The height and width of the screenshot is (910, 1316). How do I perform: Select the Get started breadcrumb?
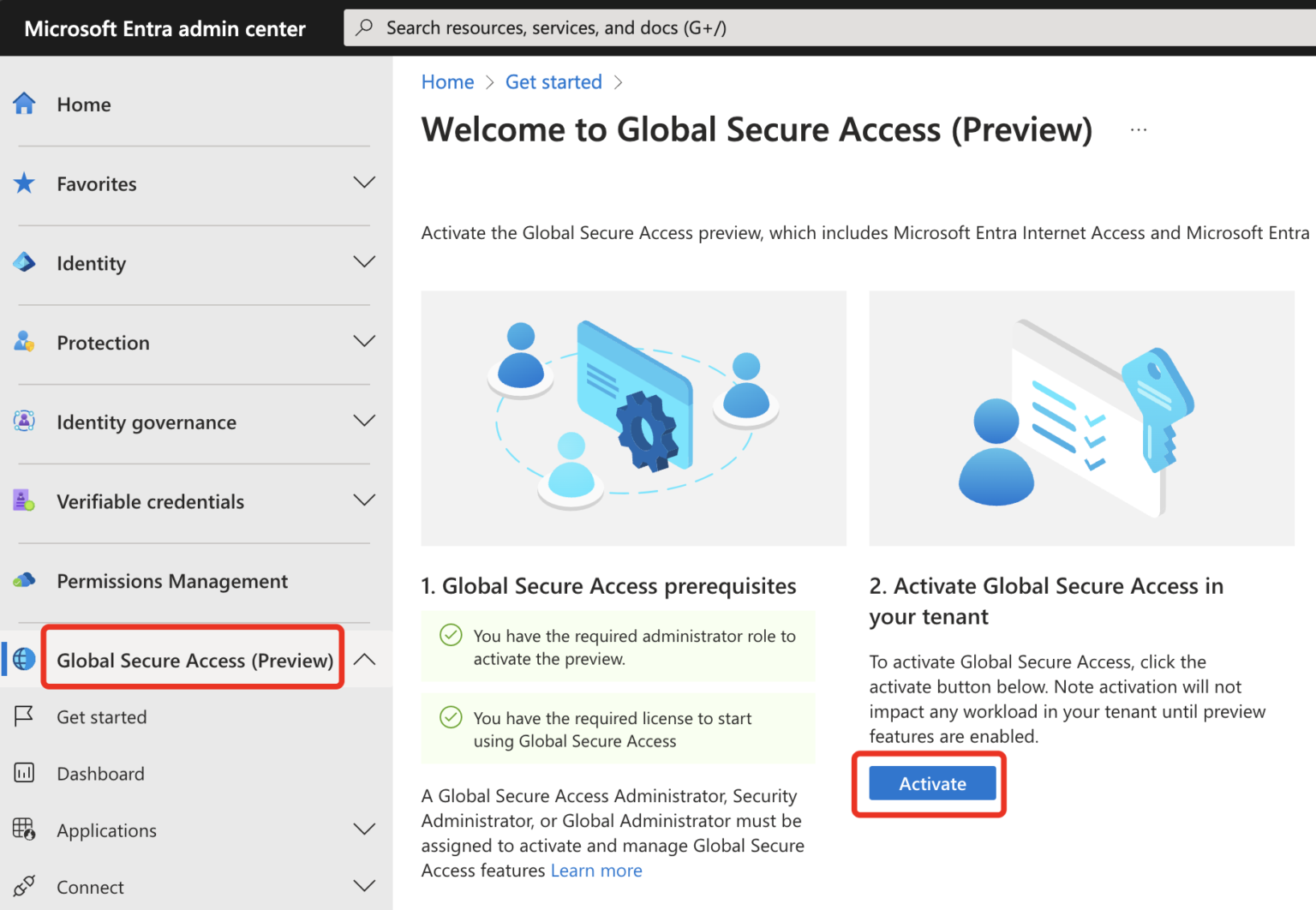(553, 81)
